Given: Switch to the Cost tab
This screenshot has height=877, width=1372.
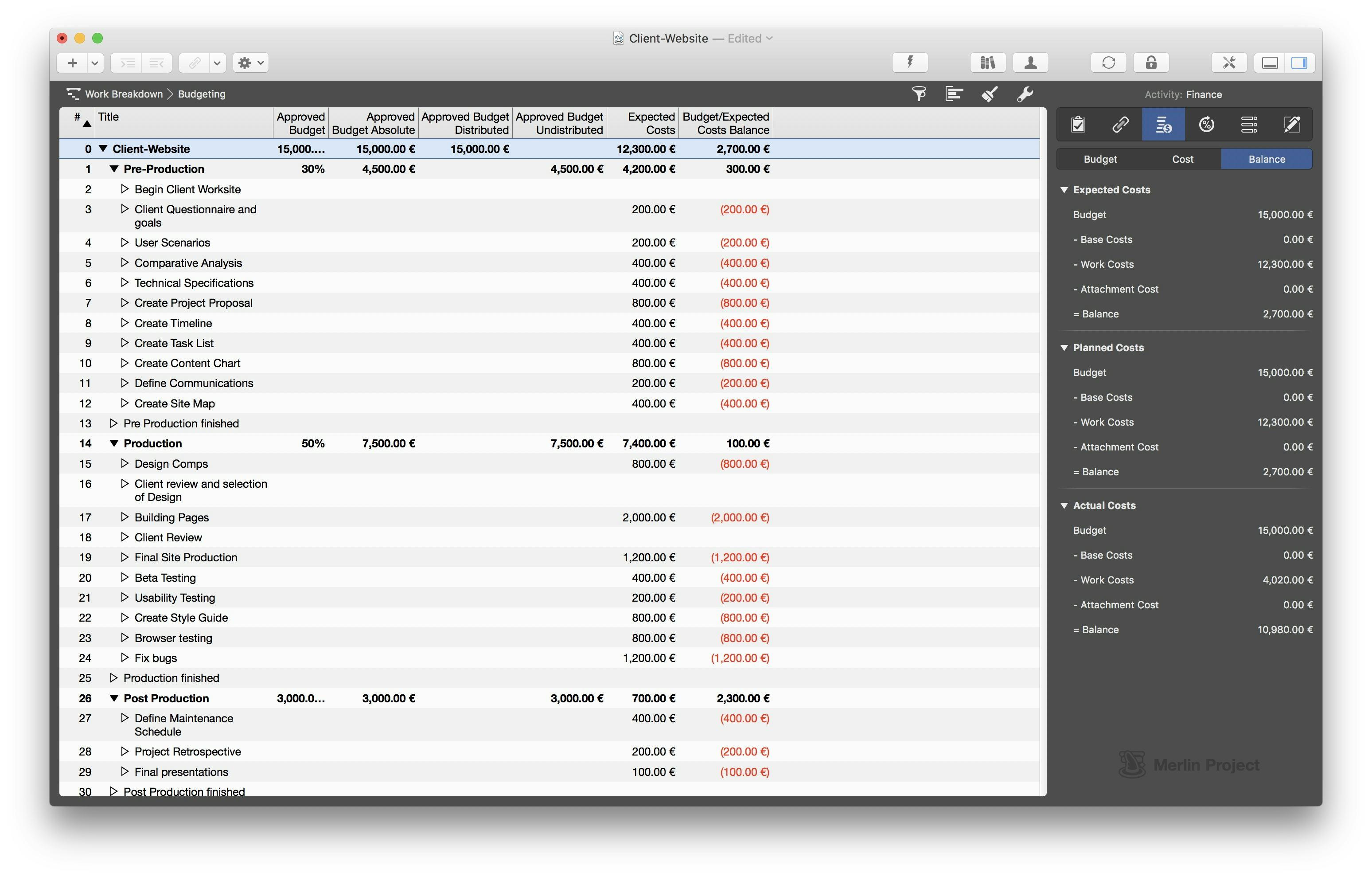Looking at the screenshot, I should 1182,159.
